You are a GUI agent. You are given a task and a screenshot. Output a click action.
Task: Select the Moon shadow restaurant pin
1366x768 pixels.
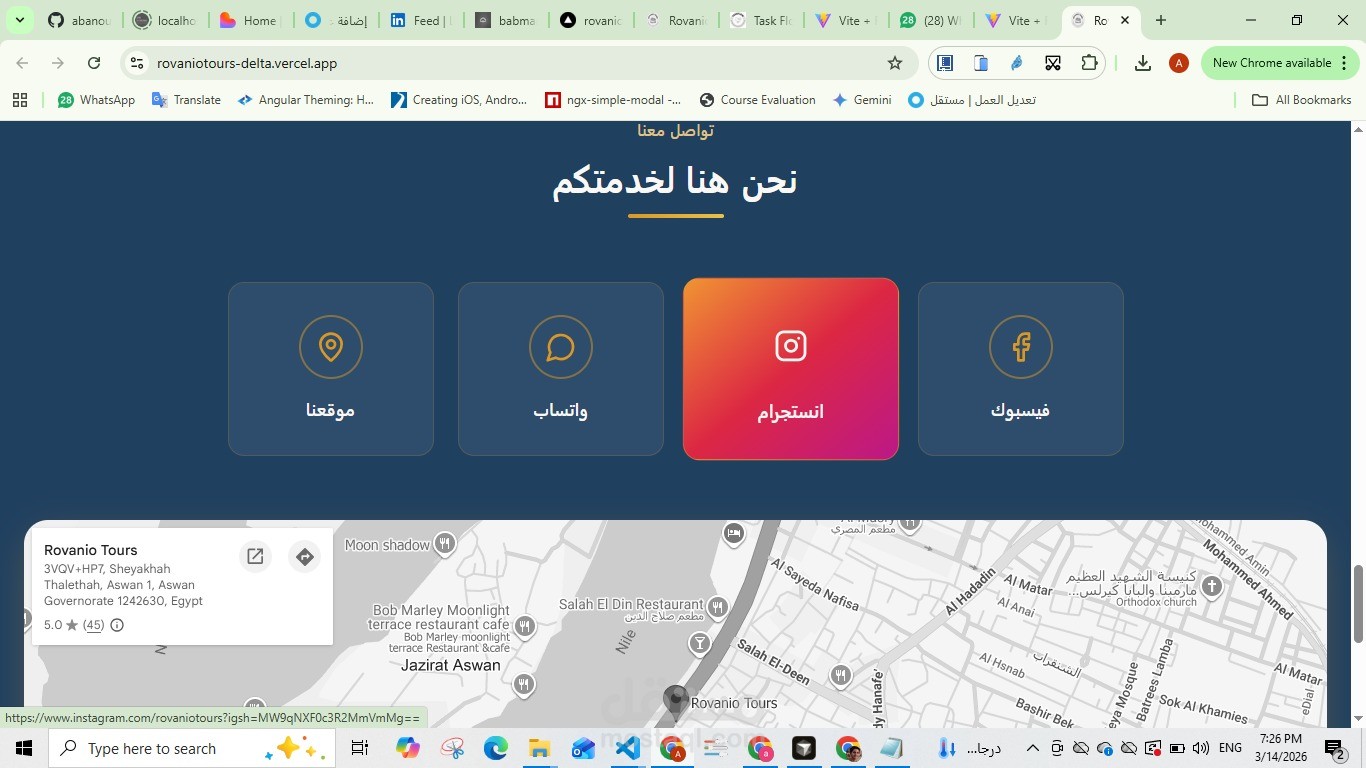[445, 544]
